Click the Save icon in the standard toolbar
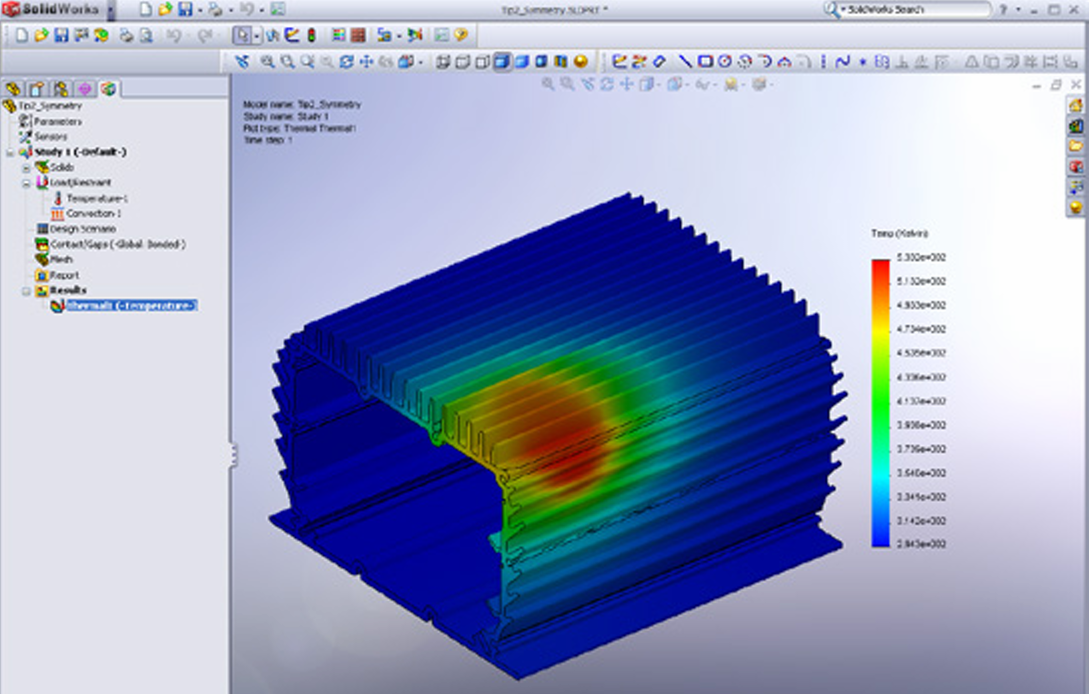Viewport: 1089px width, 694px height. pos(61,35)
